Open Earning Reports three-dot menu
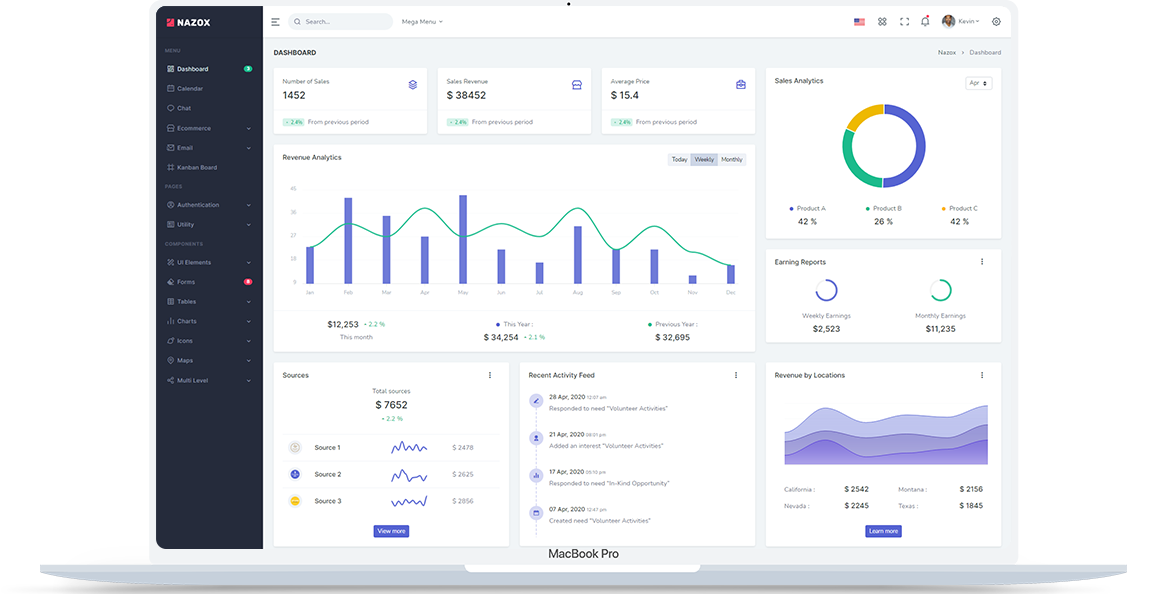 [982, 262]
